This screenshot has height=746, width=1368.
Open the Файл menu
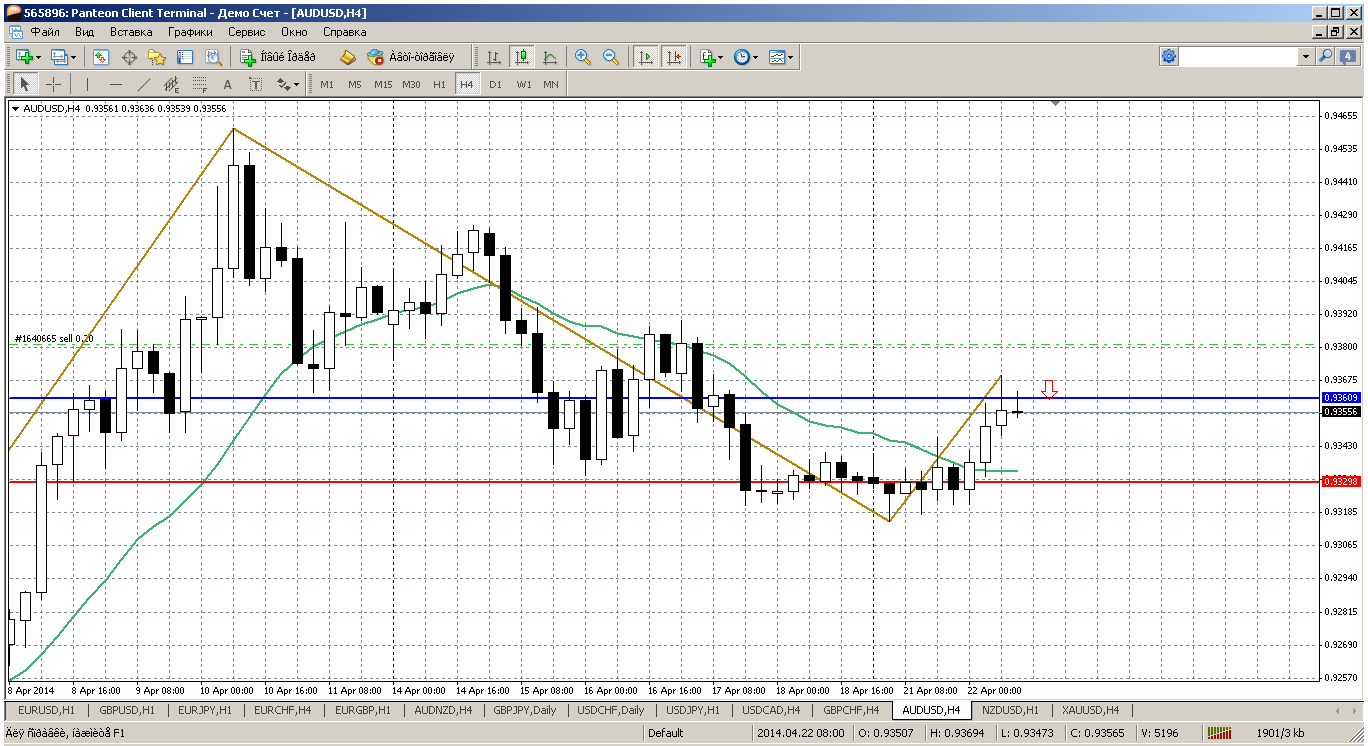click(45, 32)
